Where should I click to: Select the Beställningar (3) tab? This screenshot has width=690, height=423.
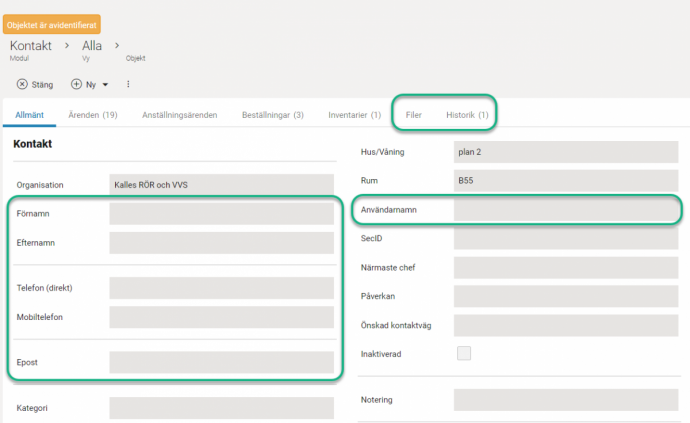272,115
